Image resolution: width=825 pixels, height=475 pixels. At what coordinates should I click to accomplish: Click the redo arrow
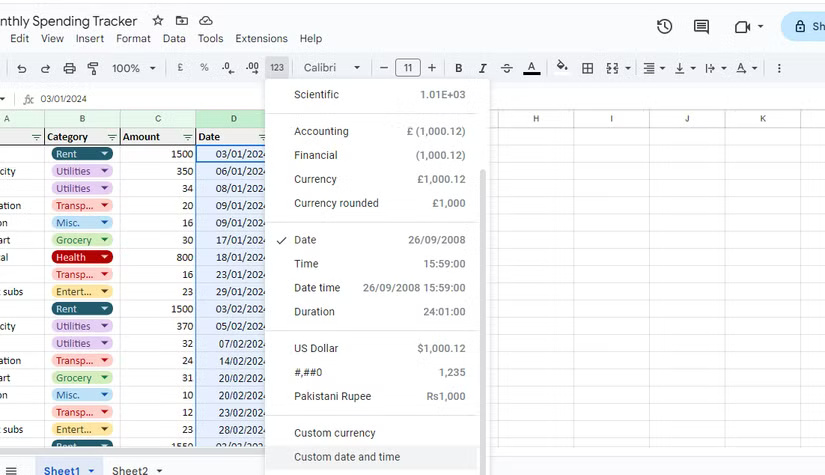(45, 68)
